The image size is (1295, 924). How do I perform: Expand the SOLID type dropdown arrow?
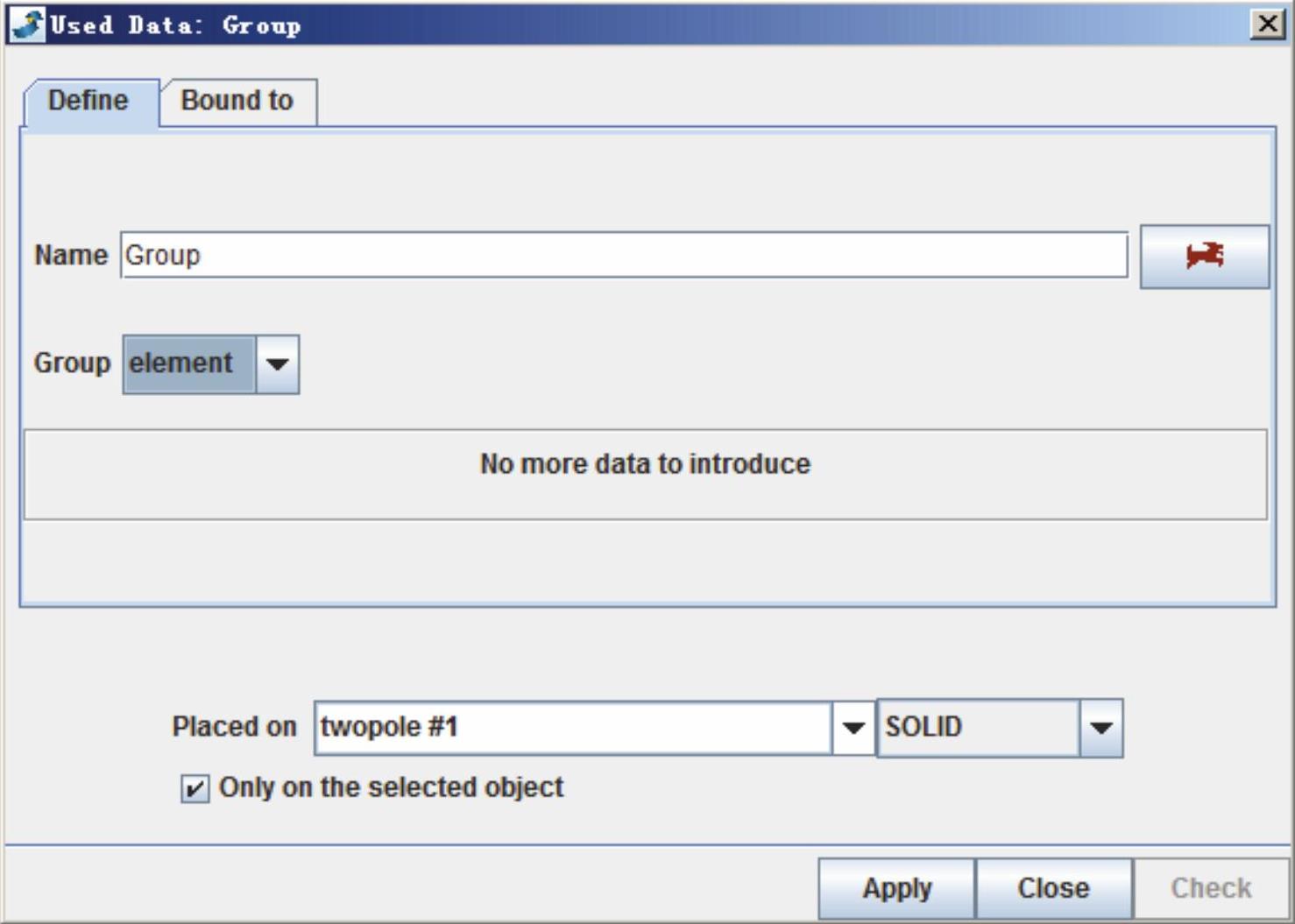pyautogui.click(x=1100, y=728)
